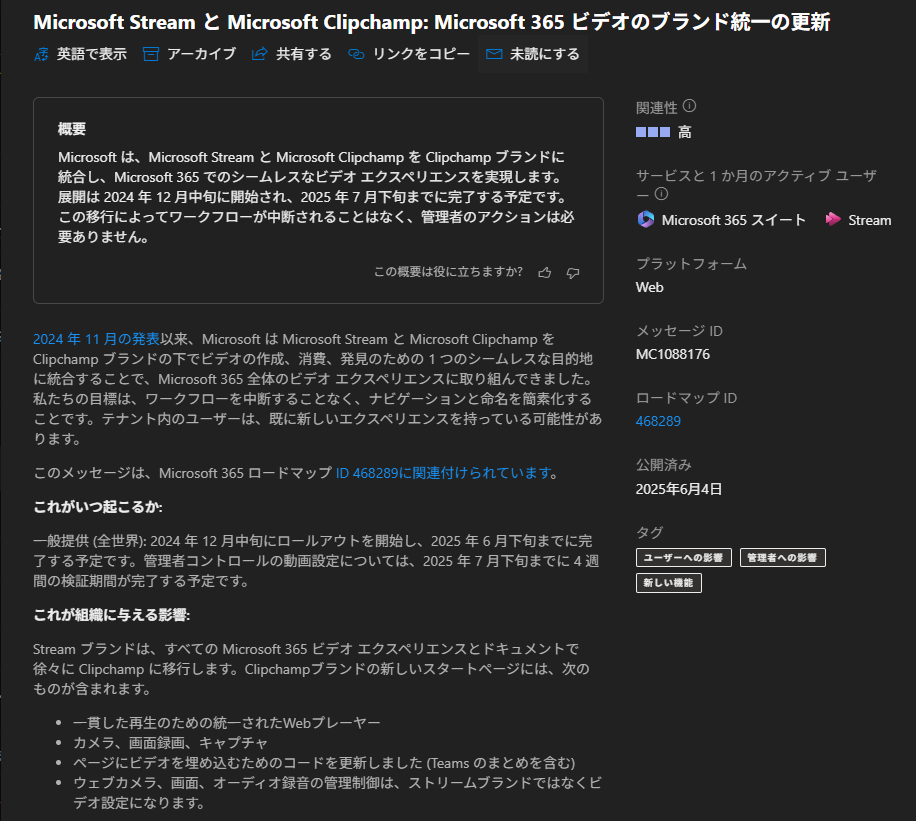Click the 一貫した再生のための統一されたWebプレーヤー bullet
This screenshot has width=916, height=821.
point(227,723)
